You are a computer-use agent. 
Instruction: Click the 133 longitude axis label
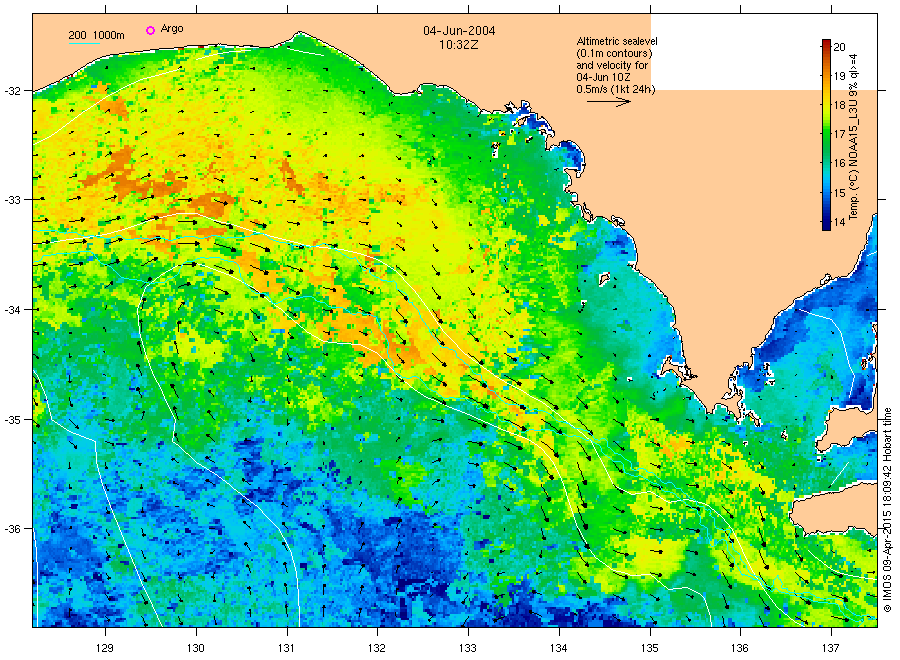(x=468, y=648)
